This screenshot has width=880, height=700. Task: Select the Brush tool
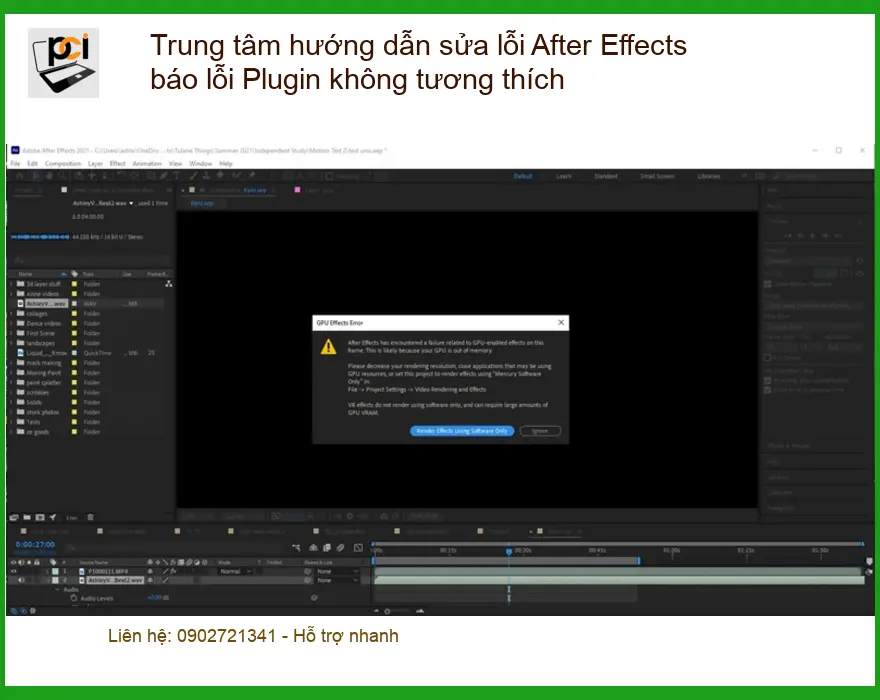point(192,176)
